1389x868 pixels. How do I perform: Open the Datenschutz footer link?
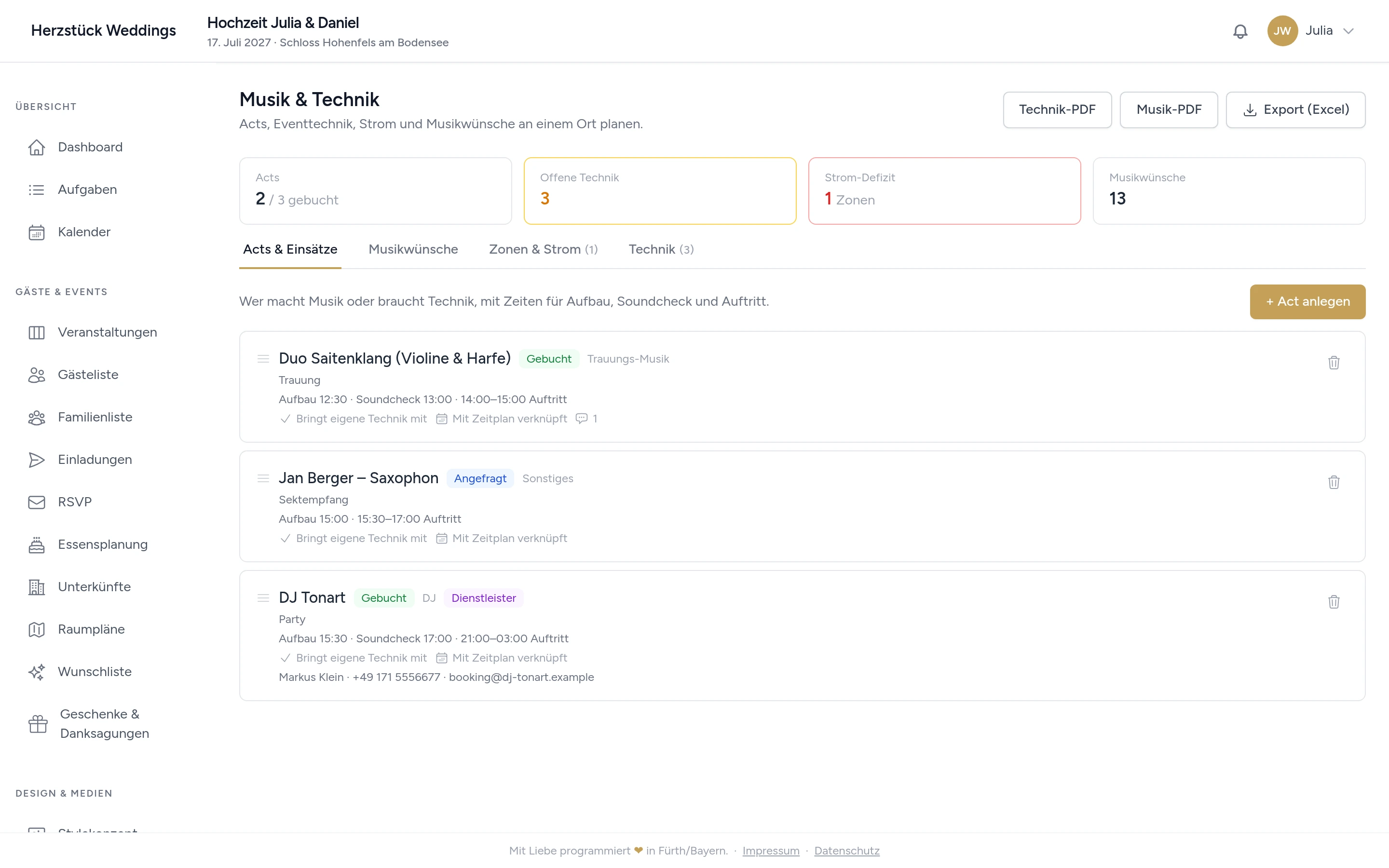click(846, 851)
